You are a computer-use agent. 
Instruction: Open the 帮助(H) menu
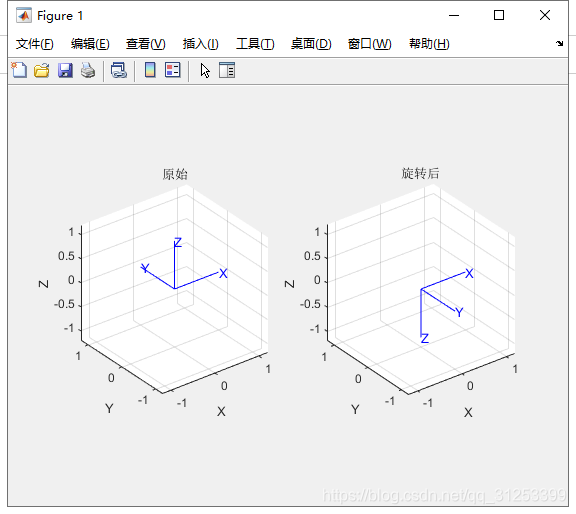[429, 44]
